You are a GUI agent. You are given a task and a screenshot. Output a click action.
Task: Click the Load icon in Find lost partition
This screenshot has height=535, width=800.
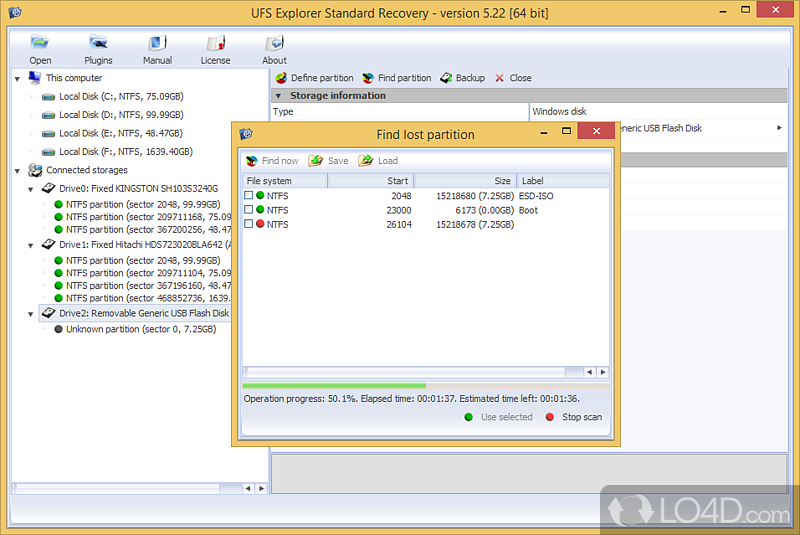point(365,161)
